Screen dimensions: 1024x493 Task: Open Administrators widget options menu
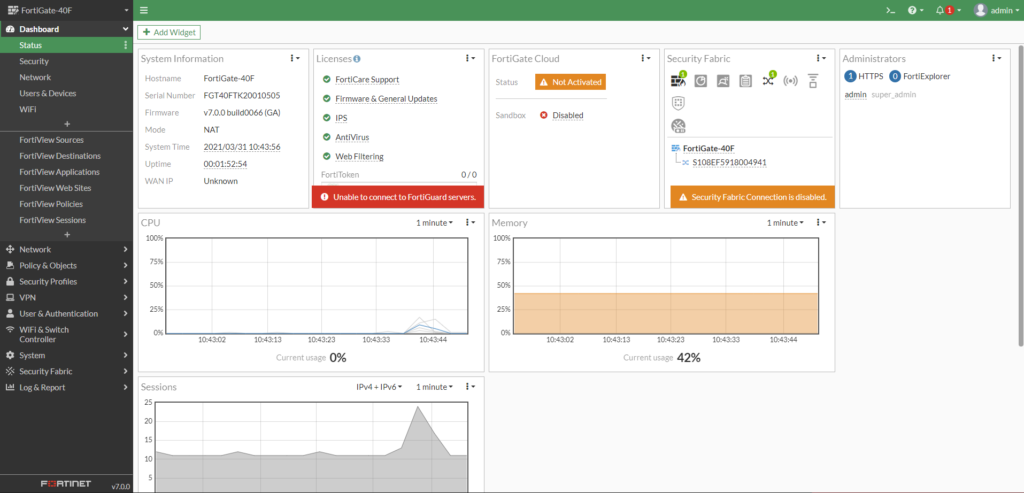point(995,58)
